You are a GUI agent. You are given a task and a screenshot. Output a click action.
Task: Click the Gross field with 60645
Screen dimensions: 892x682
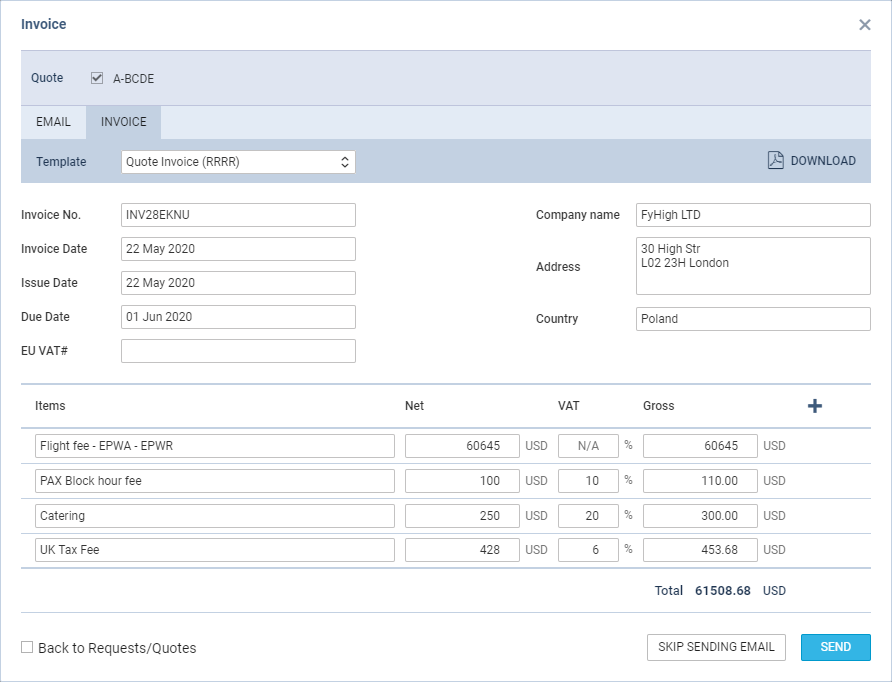[x=700, y=446]
